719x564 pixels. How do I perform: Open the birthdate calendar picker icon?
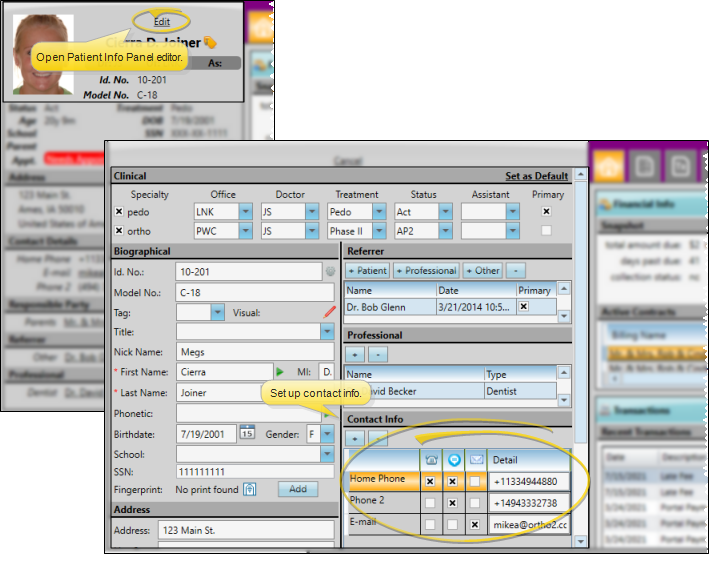[246, 434]
